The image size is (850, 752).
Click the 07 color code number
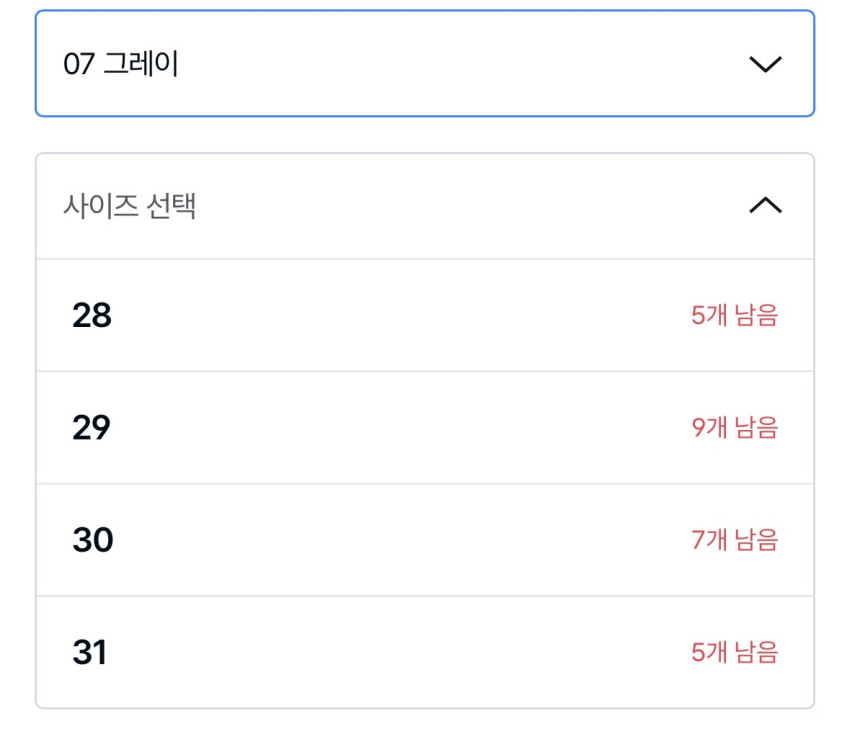[x=78, y=64]
